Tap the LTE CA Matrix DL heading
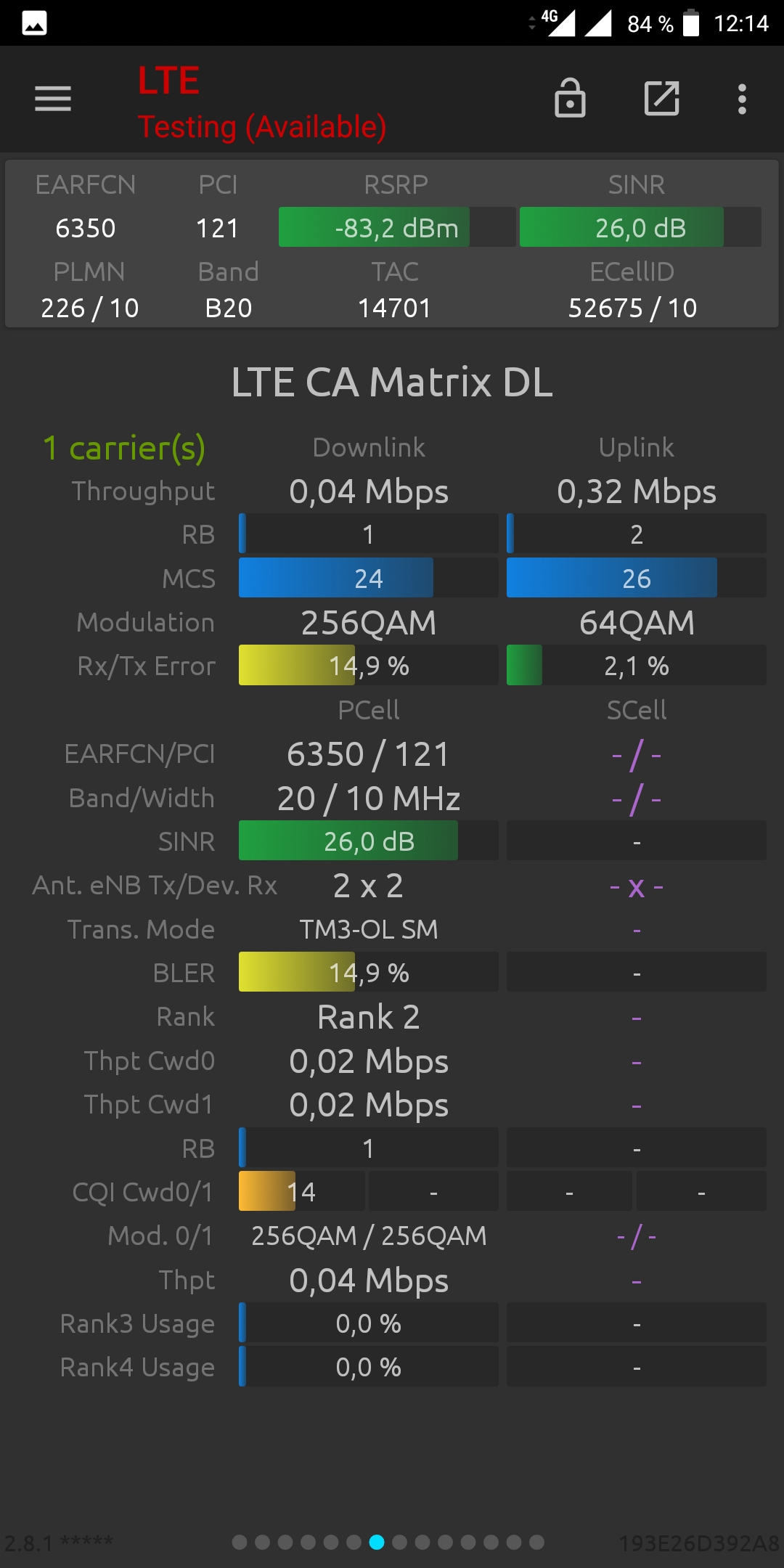 [392, 382]
